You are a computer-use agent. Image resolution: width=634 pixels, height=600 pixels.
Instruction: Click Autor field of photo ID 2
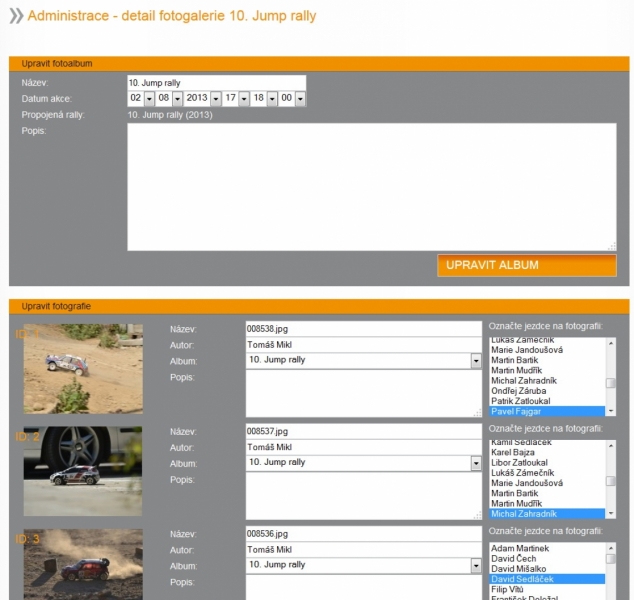pyautogui.click(x=363, y=447)
